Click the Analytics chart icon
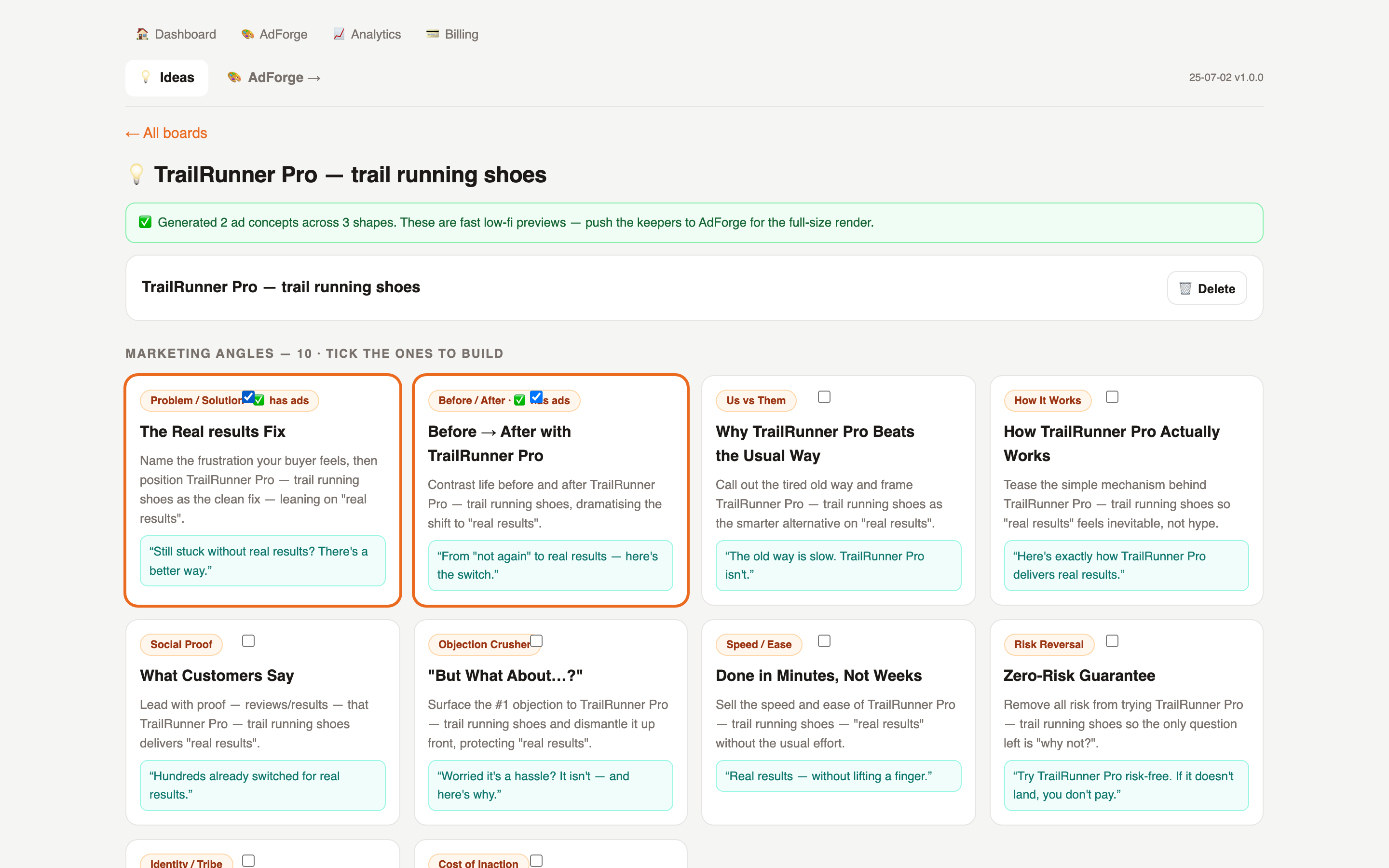This screenshot has width=1389, height=868. tap(339, 34)
